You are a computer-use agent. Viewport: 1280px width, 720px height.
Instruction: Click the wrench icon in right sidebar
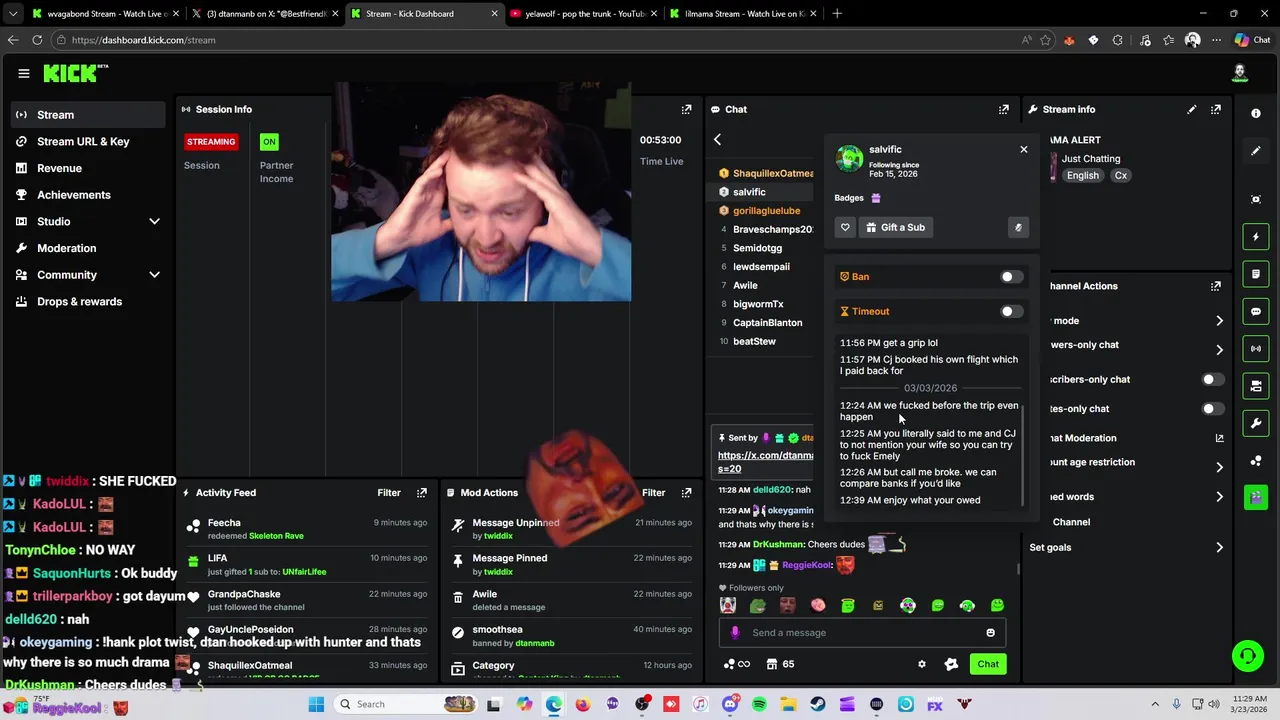(x=1256, y=423)
